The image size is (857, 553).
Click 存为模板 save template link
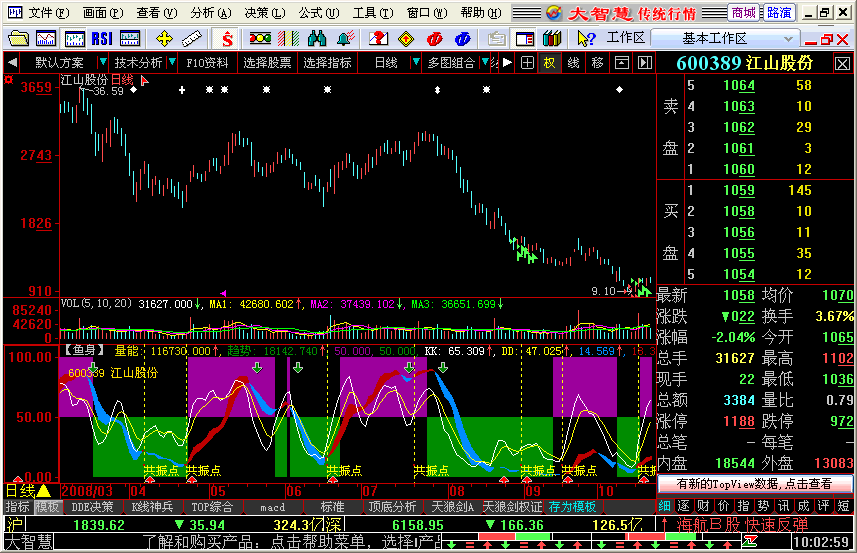click(572, 507)
